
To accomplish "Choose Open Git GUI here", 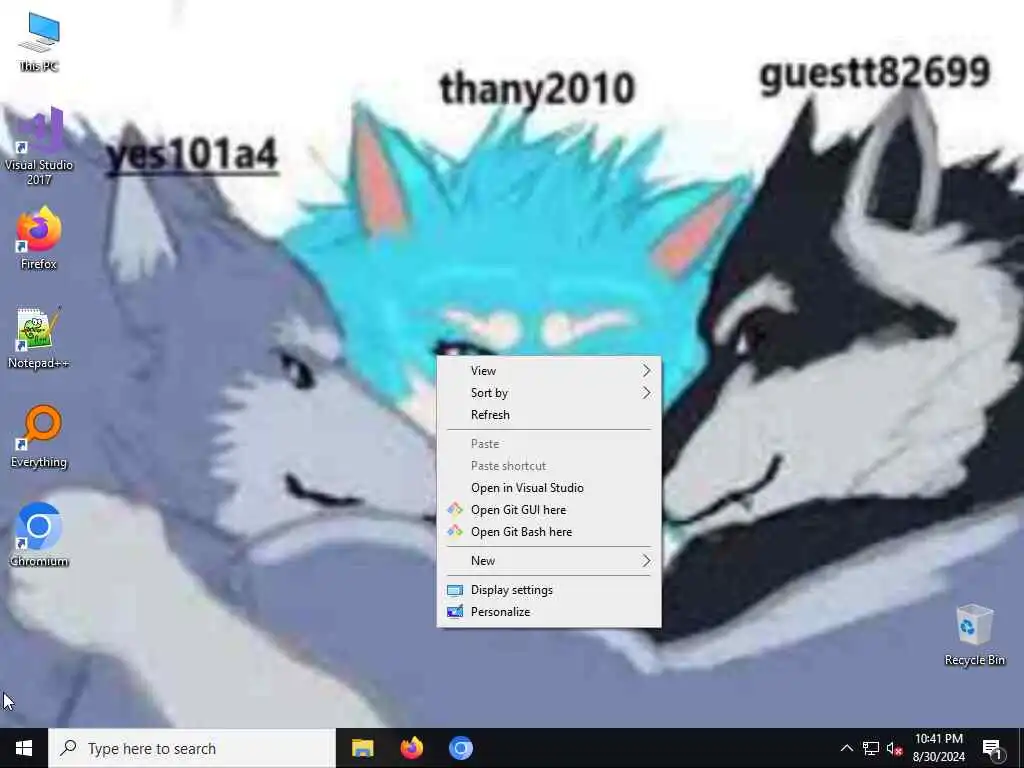I will [549, 510].
